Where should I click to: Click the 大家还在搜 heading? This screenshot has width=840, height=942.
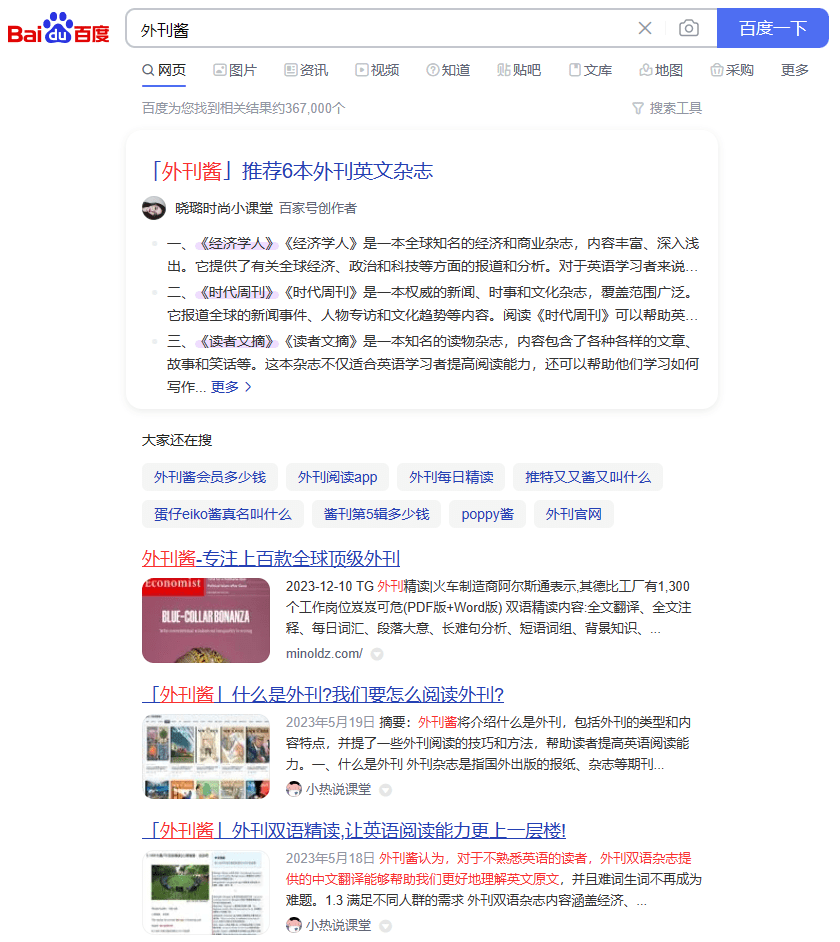tap(177, 440)
